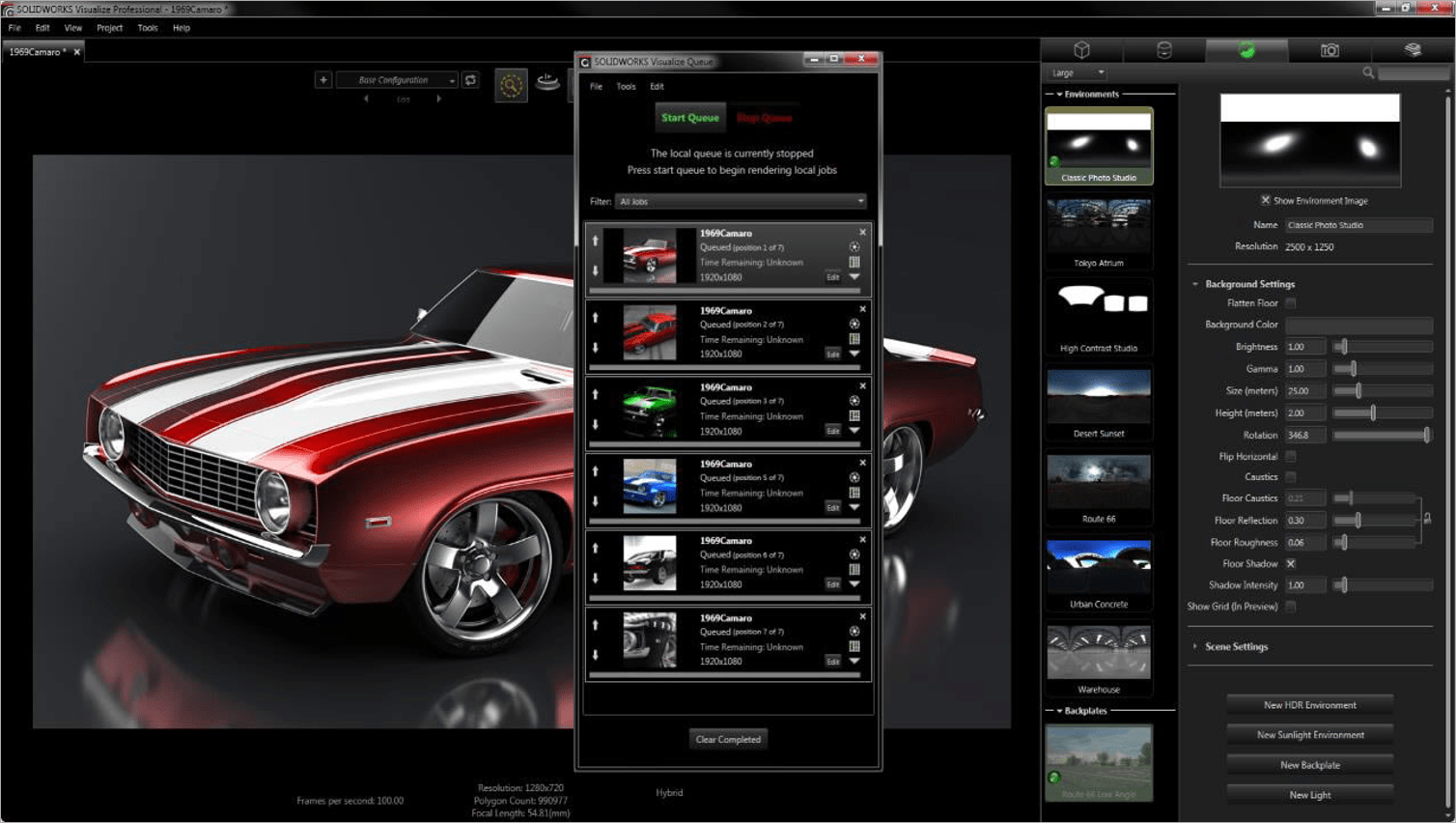Toggle Floor Shadow checkbox
1456x823 pixels.
click(x=1291, y=564)
